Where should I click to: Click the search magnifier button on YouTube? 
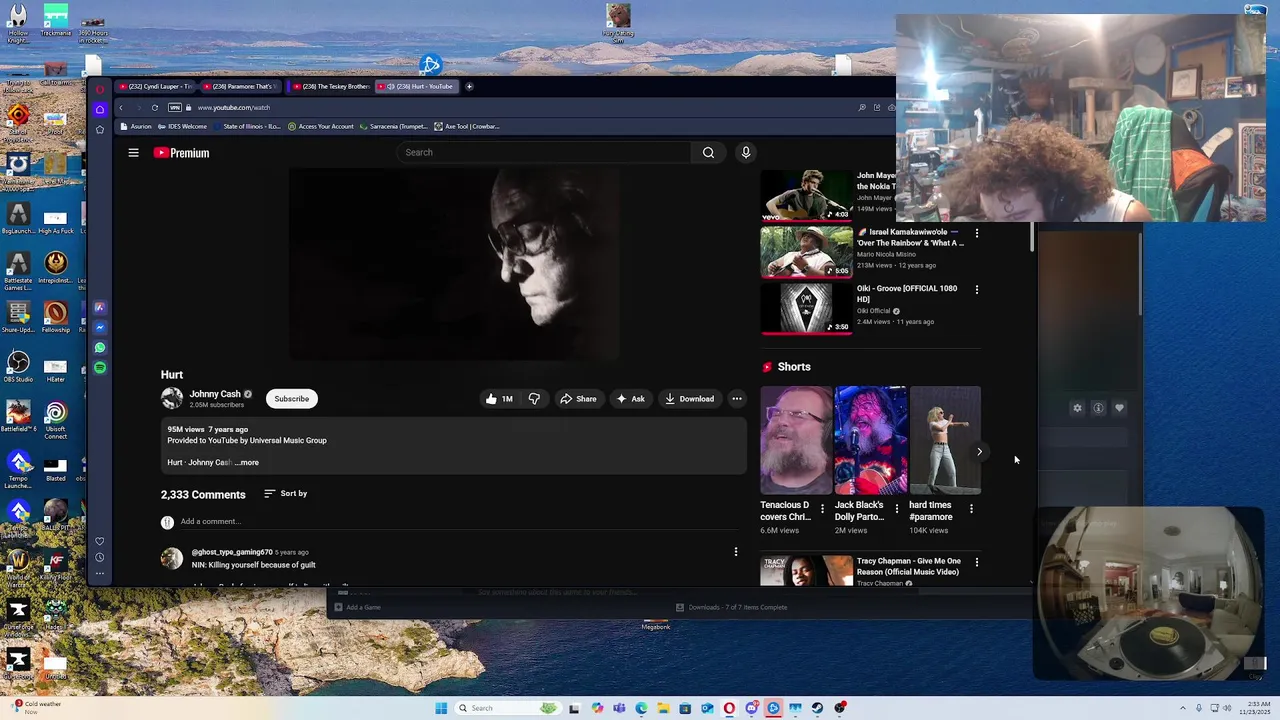708,152
